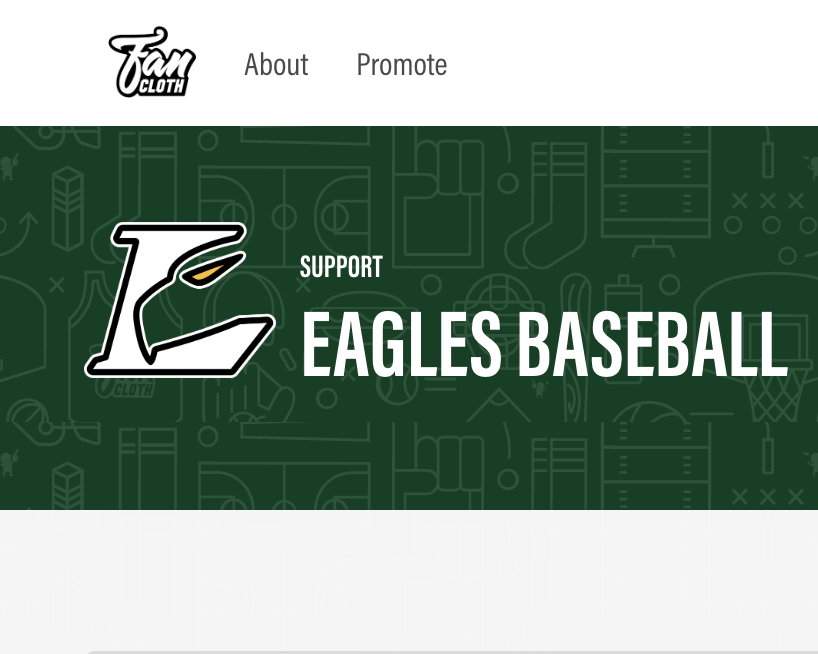Image resolution: width=818 pixels, height=654 pixels.
Task: Open the Promote page
Action: 402,65
